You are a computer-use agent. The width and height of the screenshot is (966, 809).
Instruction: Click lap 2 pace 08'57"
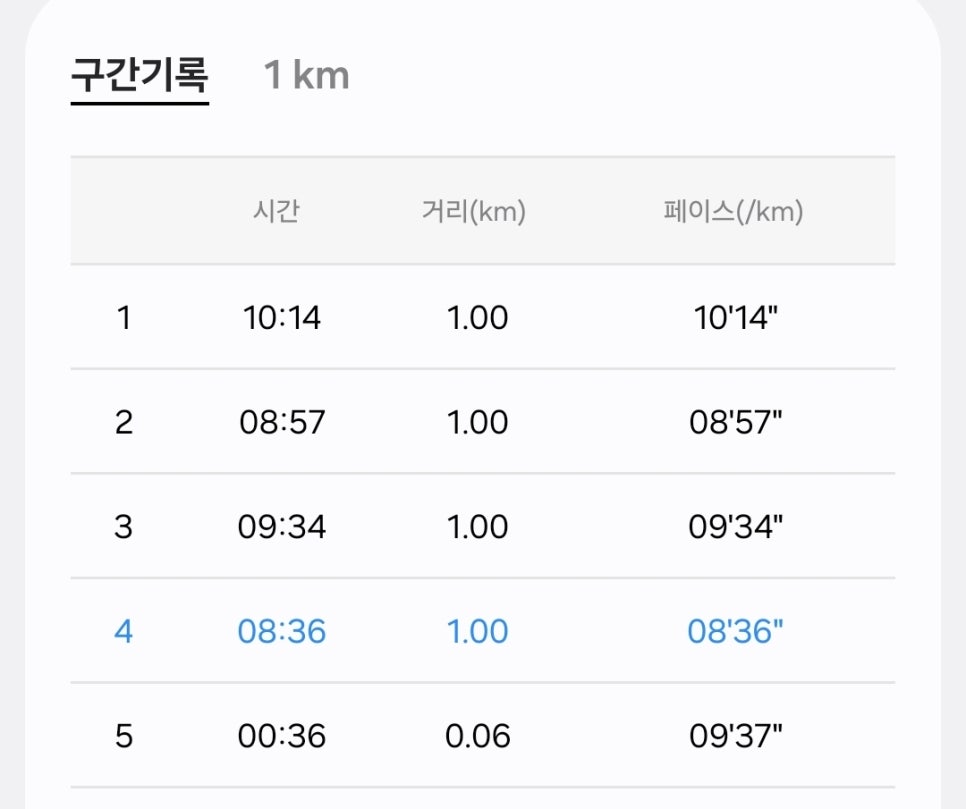[x=736, y=423]
